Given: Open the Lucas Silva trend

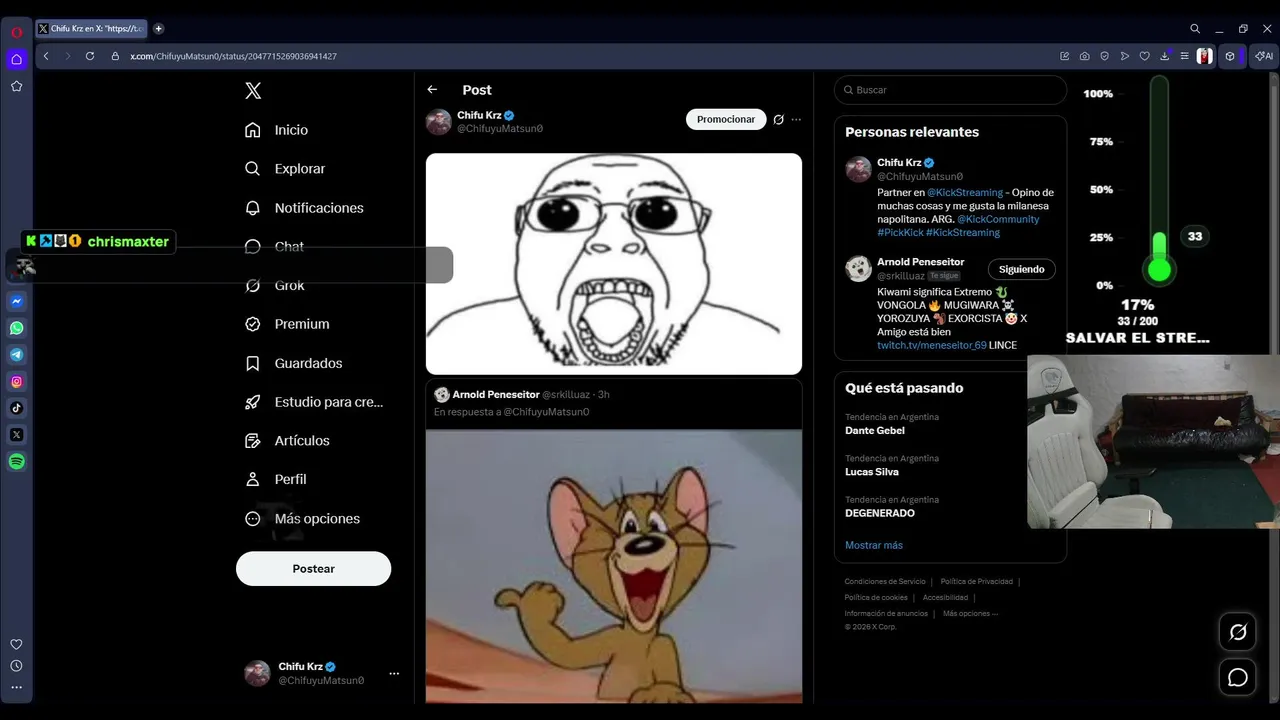Looking at the screenshot, I should (872, 472).
